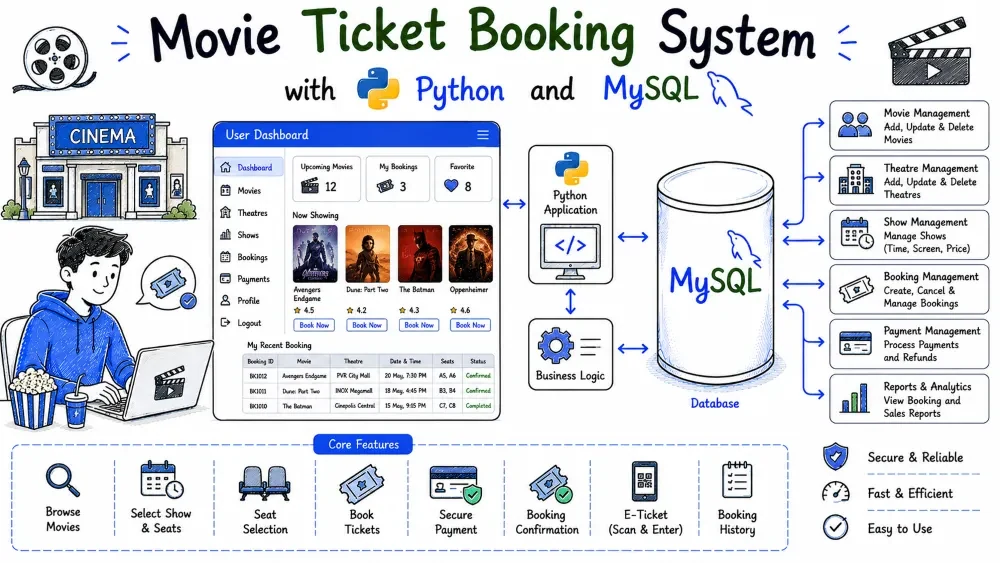The width and height of the screenshot is (1000, 563).
Task: Click Logout in the sidebar
Action: (240, 323)
